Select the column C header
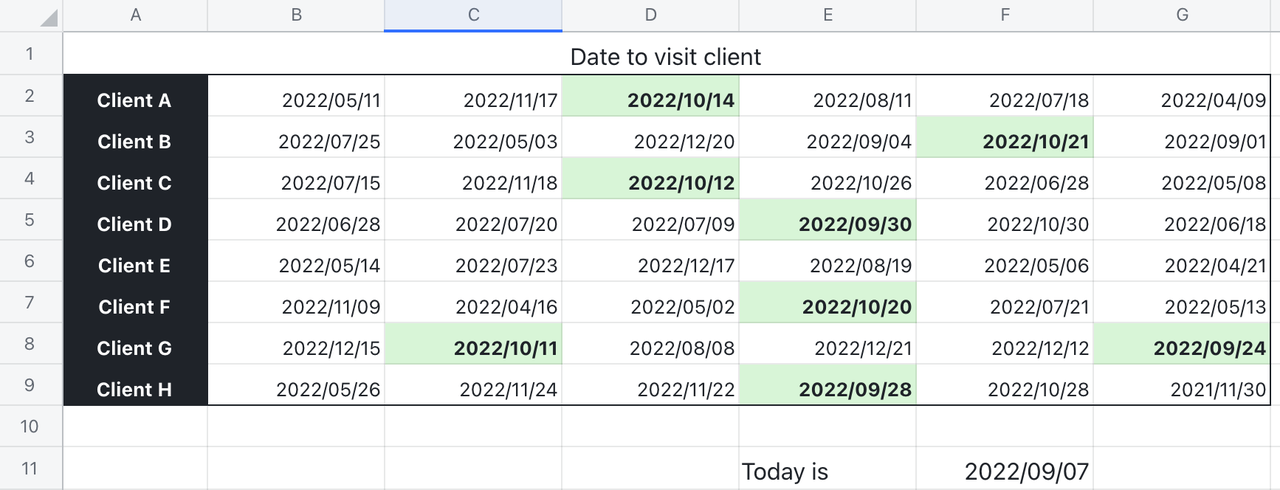The height and width of the screenshot is (490, 1280). tap(473, 15)
